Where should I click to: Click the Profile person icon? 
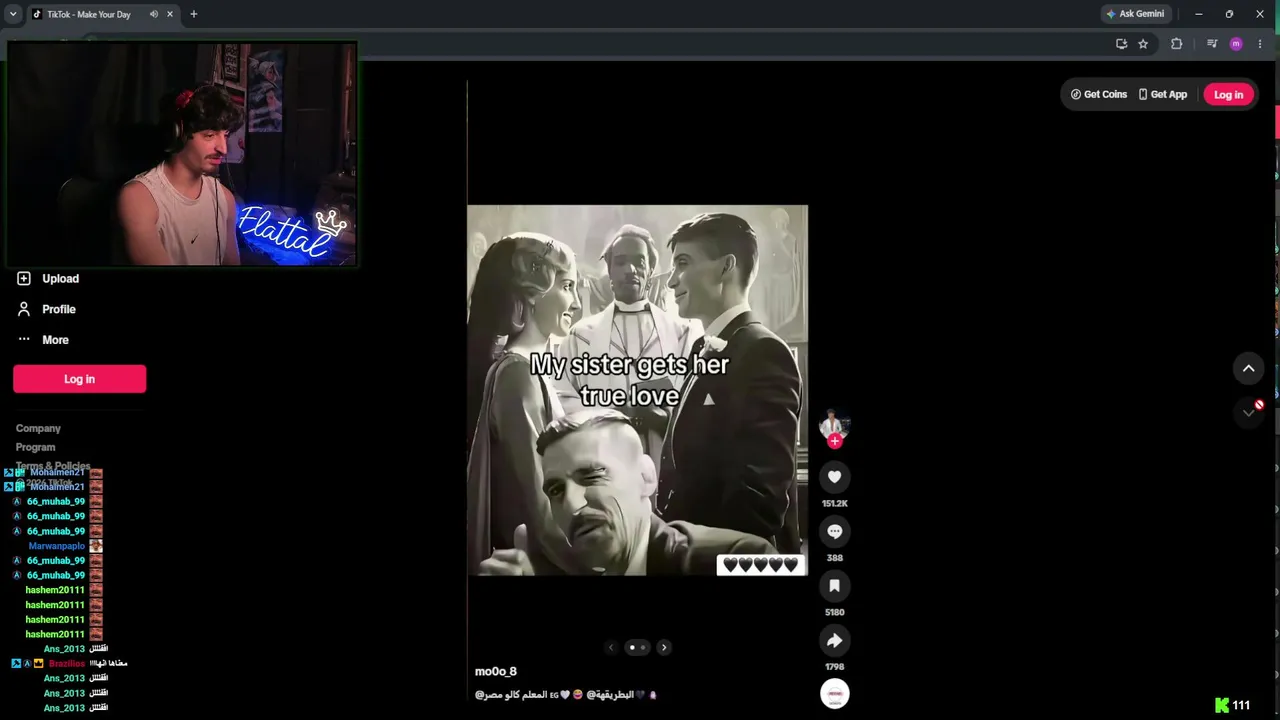point(24,309)
